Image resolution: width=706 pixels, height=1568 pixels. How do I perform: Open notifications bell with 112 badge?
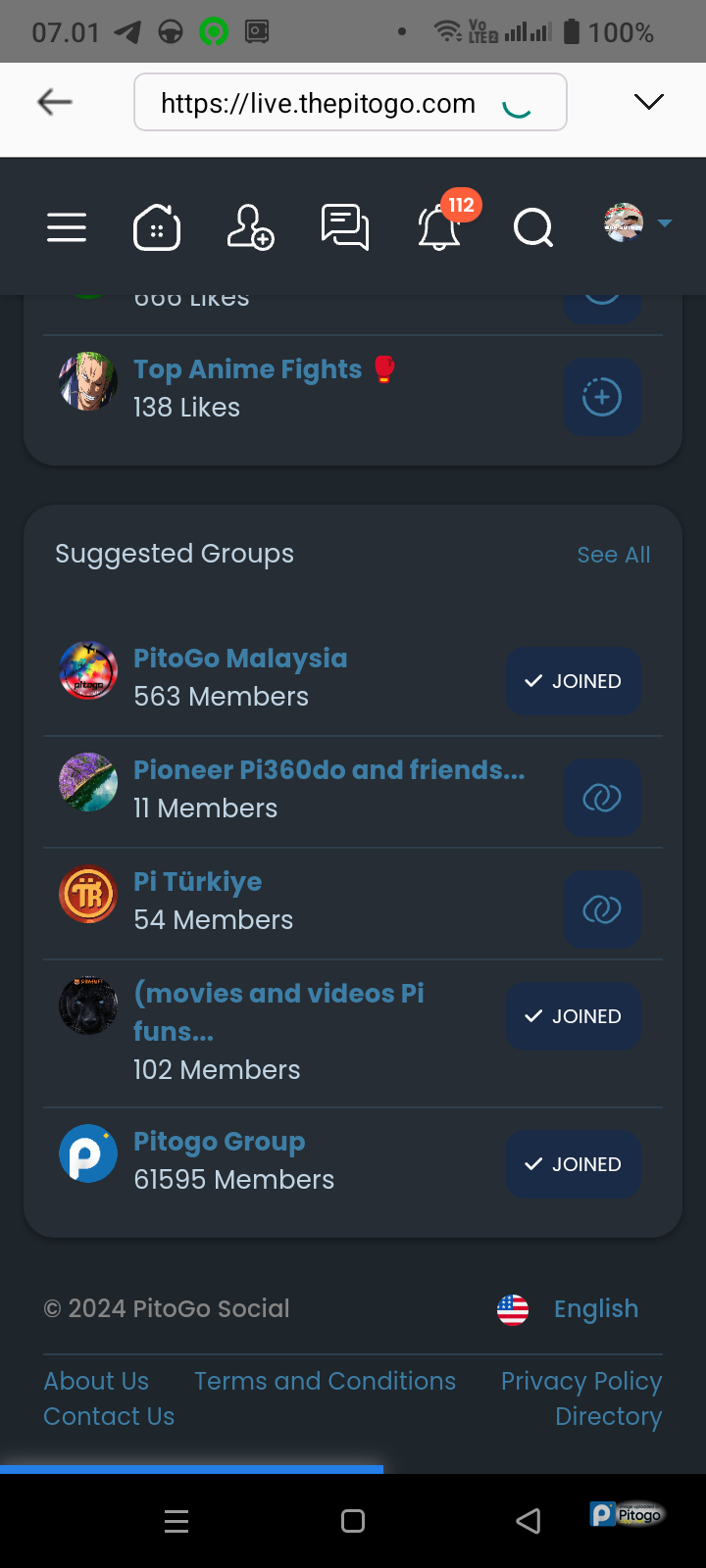point(440,227)
